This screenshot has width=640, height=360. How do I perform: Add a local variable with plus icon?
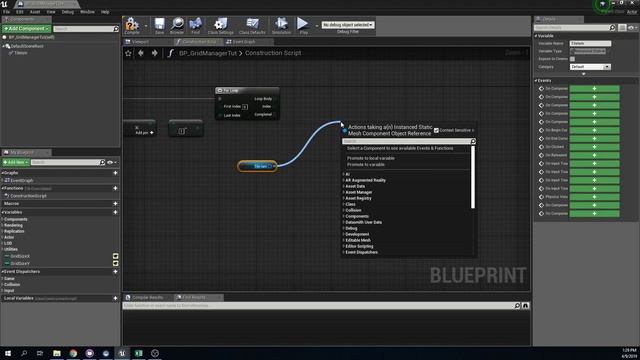pos(116,298)
